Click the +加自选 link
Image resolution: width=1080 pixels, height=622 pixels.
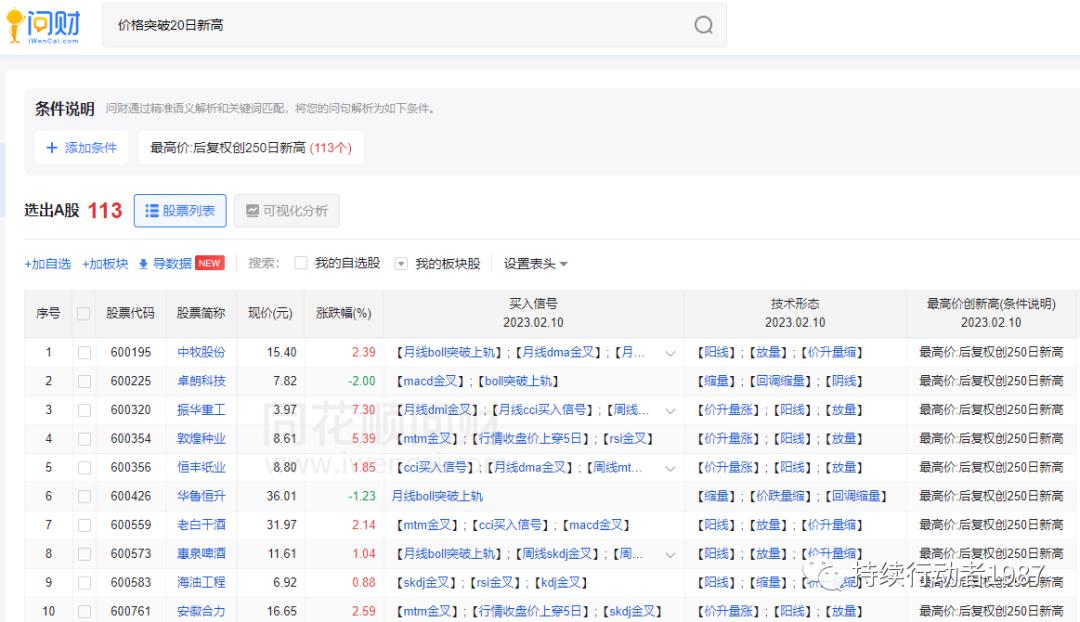pos(48,264)
